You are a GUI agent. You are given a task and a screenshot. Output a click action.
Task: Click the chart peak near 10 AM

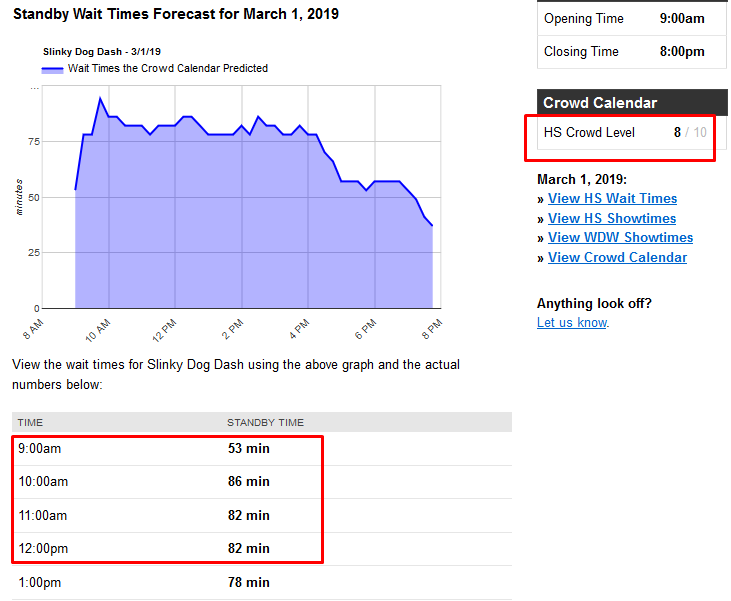100,98
